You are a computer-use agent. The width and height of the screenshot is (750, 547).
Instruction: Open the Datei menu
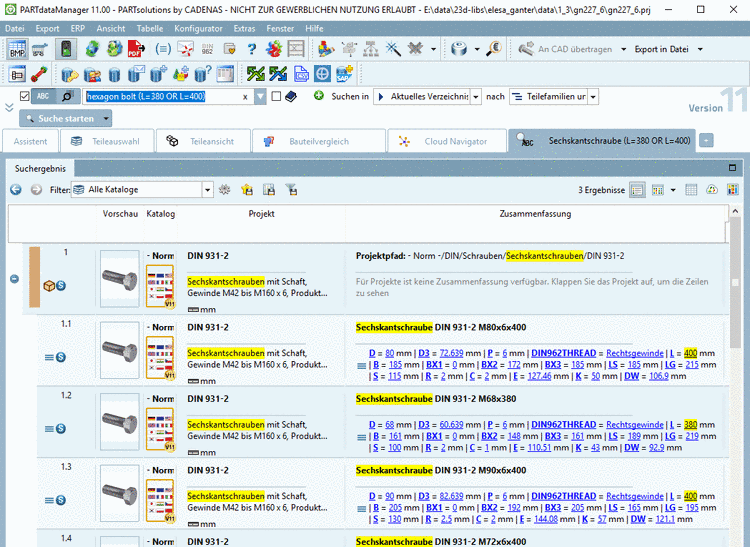tap(15, 29)
